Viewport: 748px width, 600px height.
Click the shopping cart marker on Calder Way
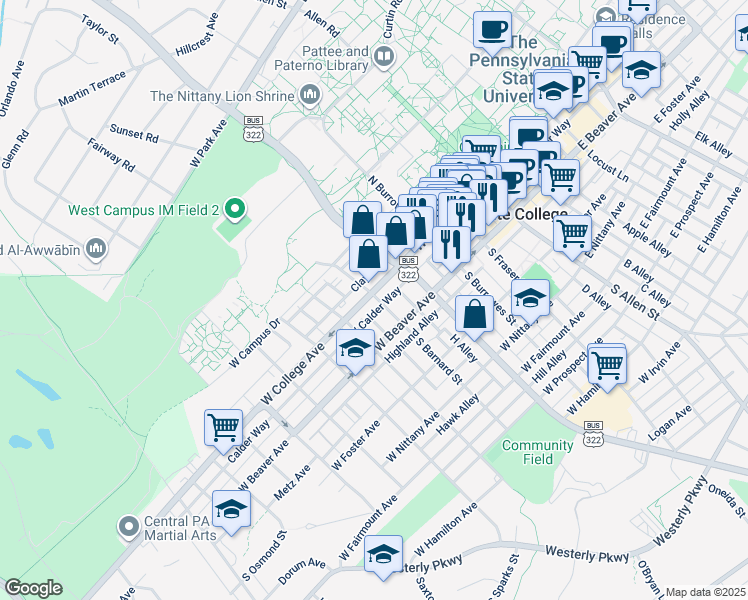point(223,427)
